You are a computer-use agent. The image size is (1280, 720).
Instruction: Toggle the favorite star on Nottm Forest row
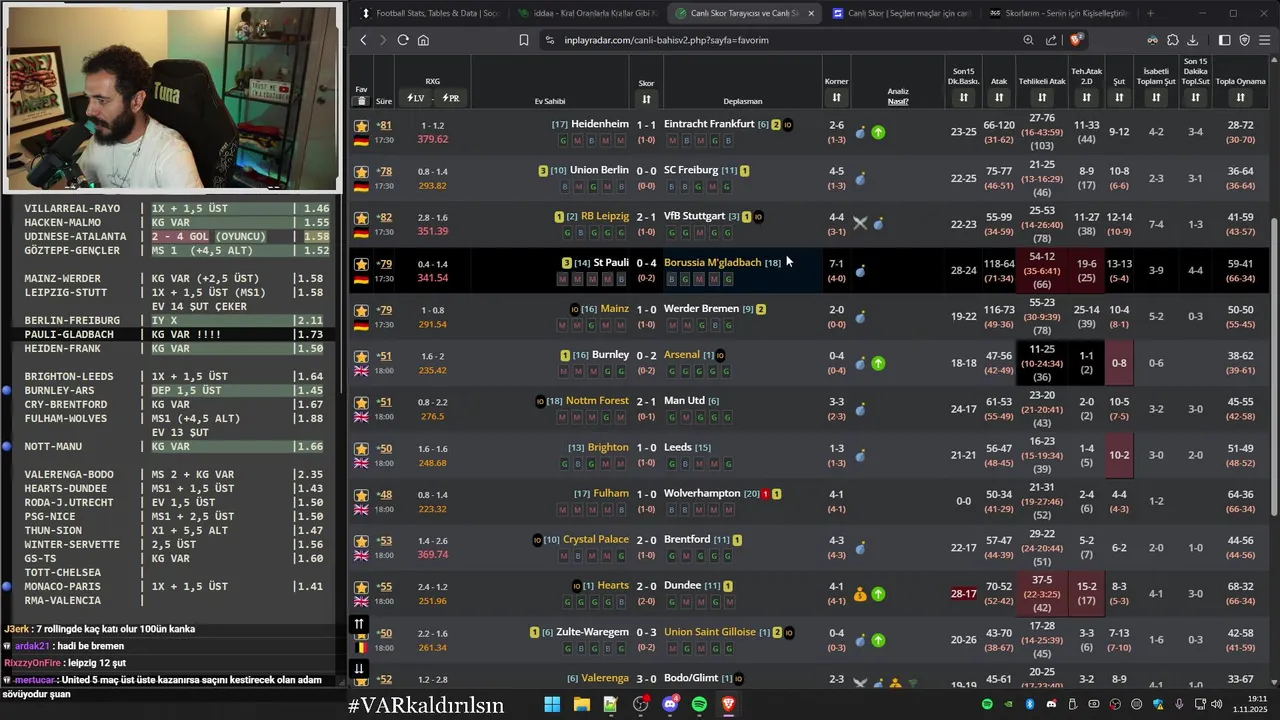click(361, 403)
